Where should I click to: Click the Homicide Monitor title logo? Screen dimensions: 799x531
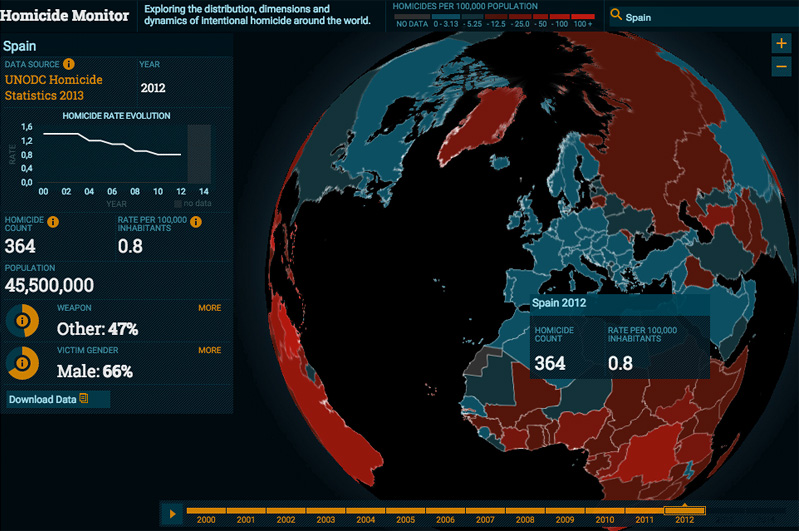[x=65, y=15]
